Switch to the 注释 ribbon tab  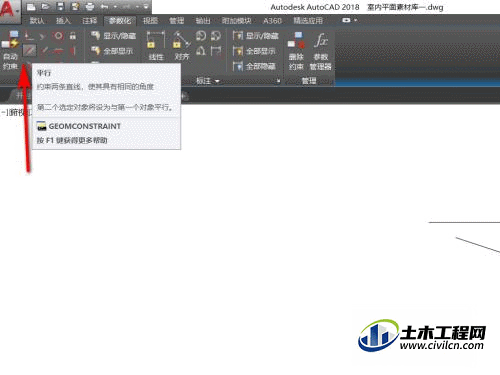coord(90,21)
